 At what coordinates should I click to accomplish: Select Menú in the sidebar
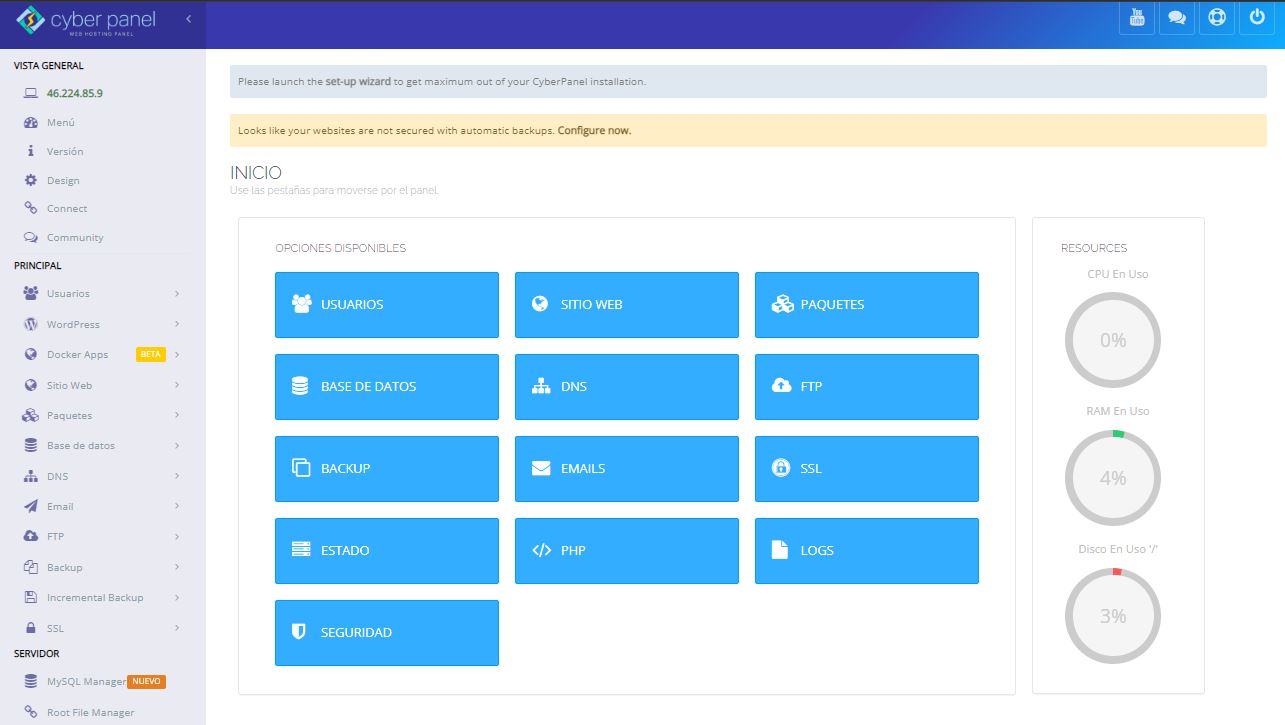pyautogui.click(x=62, y=122)
